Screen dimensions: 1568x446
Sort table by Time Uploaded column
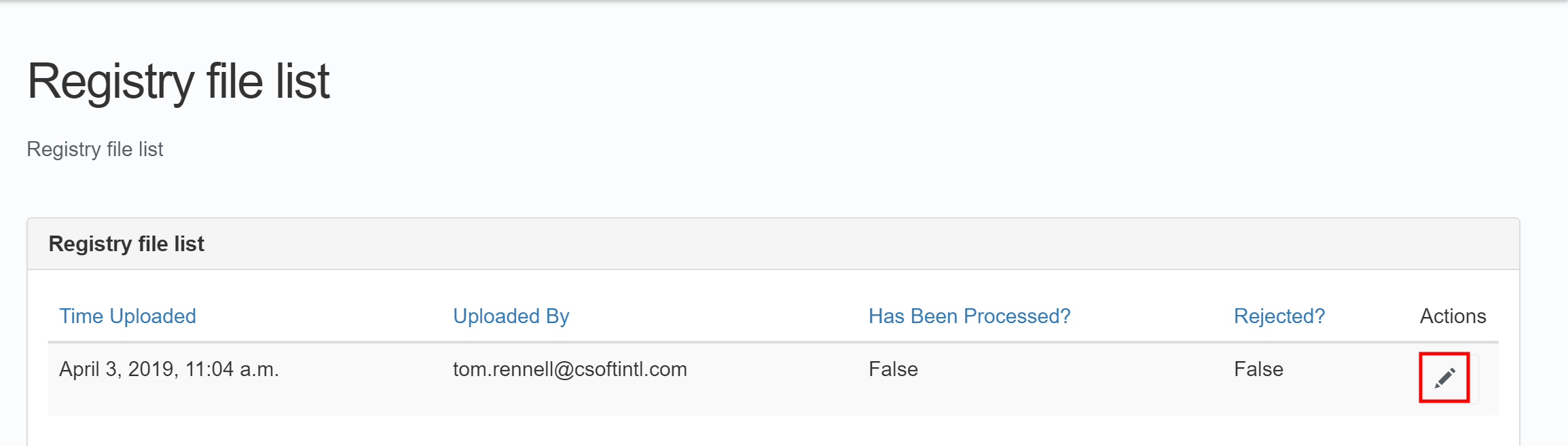[127, 316]
